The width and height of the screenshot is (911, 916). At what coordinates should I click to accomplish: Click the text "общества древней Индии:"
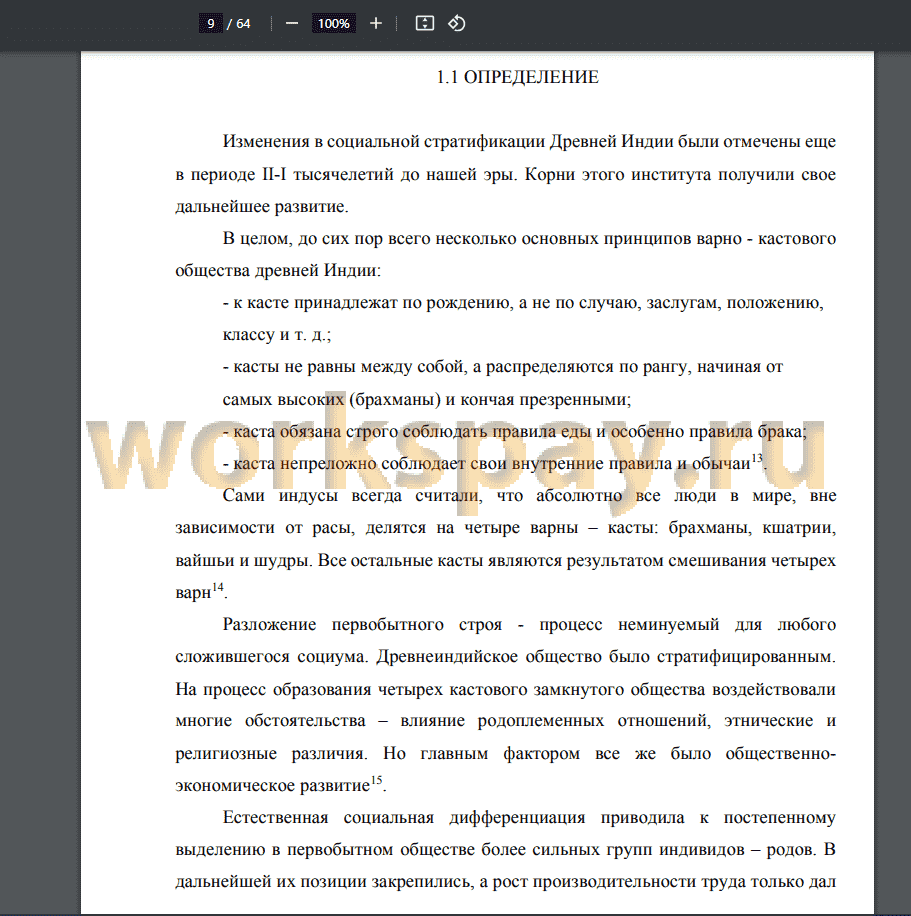tap(278, 270)
